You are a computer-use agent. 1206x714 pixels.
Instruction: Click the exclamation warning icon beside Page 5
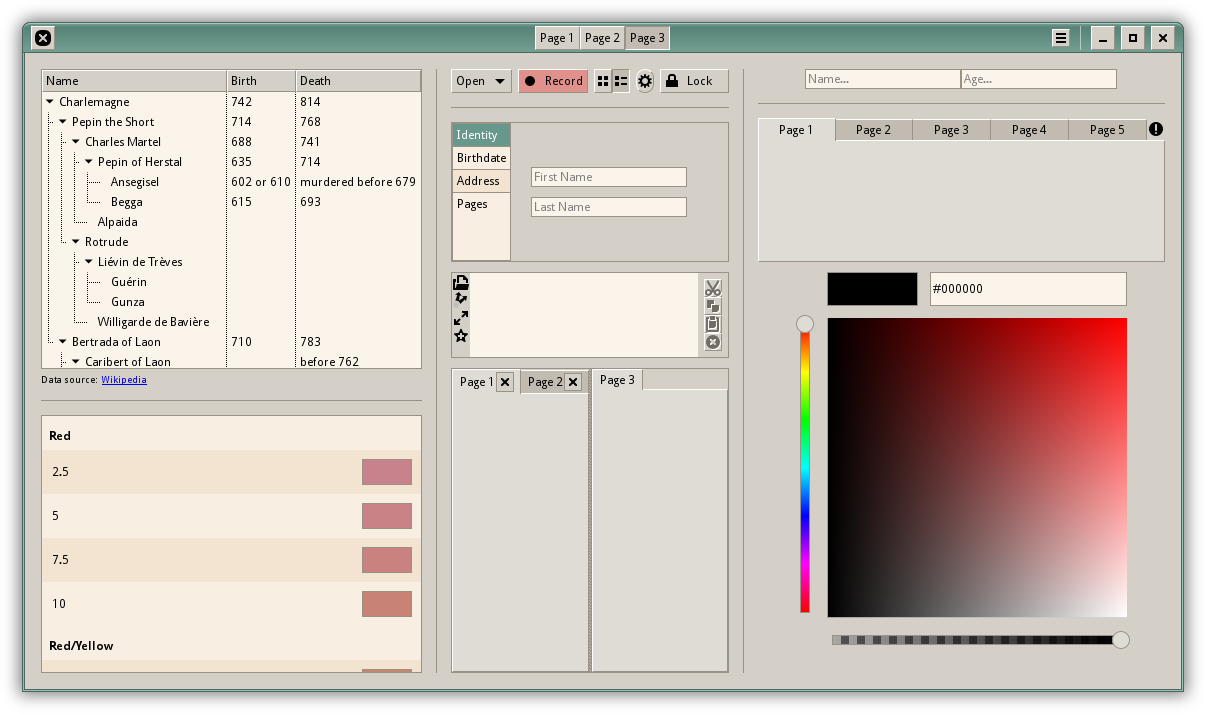point(1156,129)
